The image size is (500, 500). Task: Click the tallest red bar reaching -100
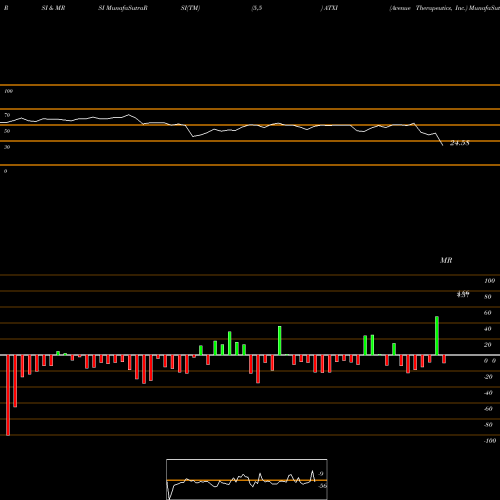[x=8, y=395]
